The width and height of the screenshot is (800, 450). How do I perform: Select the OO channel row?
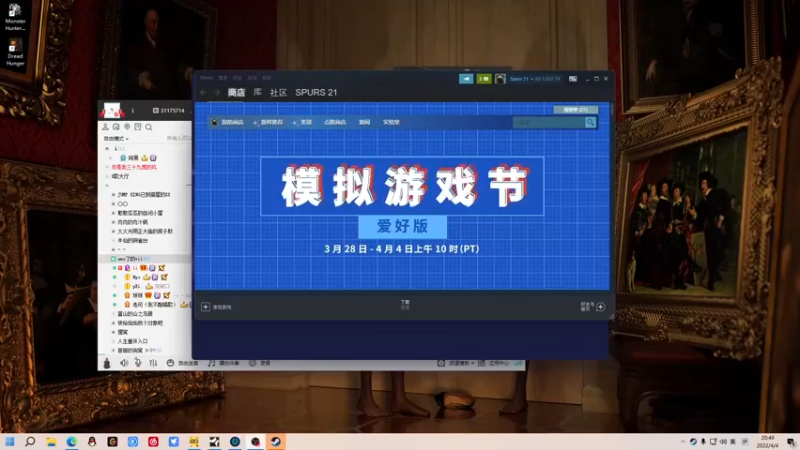point(122,204)
